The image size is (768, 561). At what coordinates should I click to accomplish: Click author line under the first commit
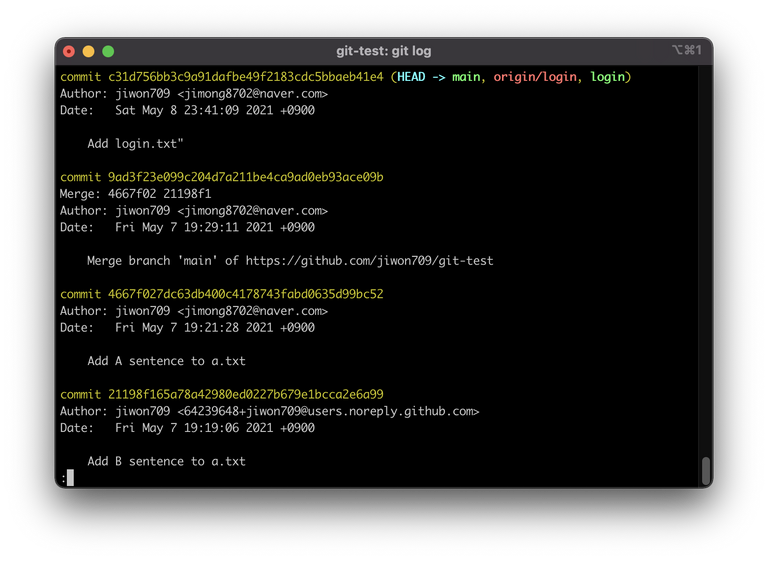tap(194, 94)
